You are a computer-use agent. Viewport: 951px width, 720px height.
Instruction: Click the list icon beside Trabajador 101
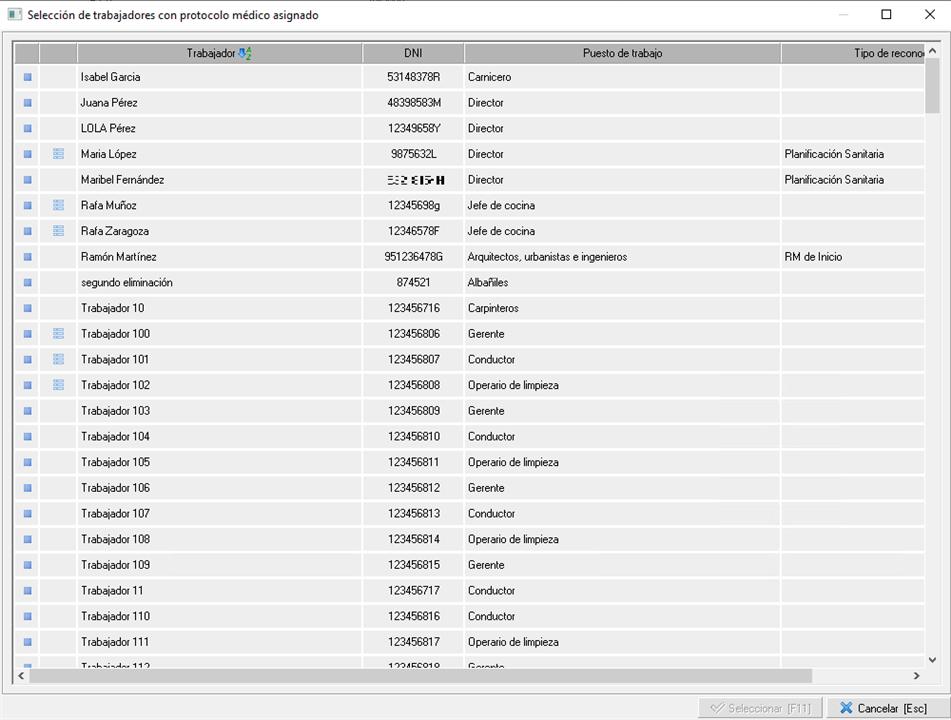58,359
